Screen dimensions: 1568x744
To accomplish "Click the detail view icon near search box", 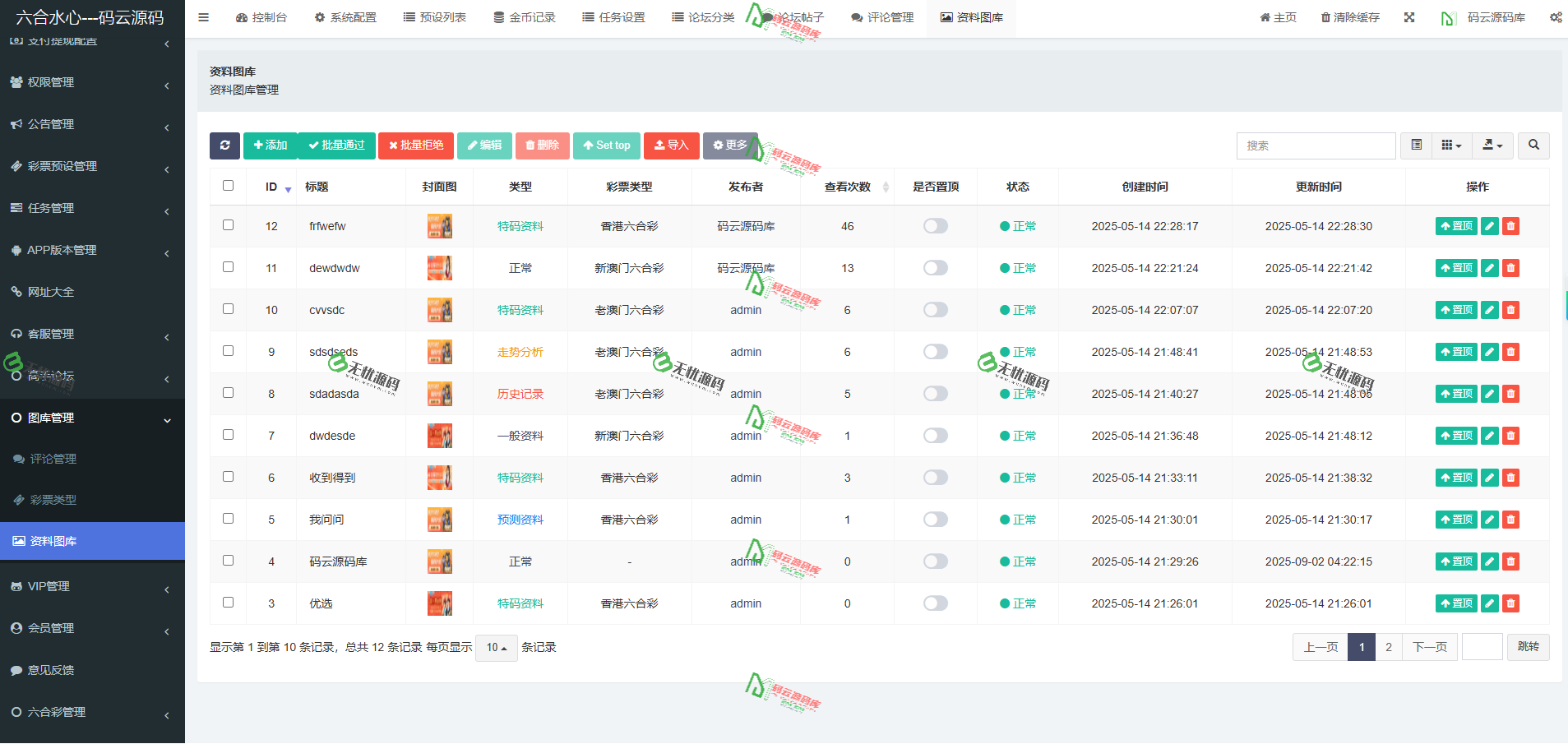I will (1417, 146).
